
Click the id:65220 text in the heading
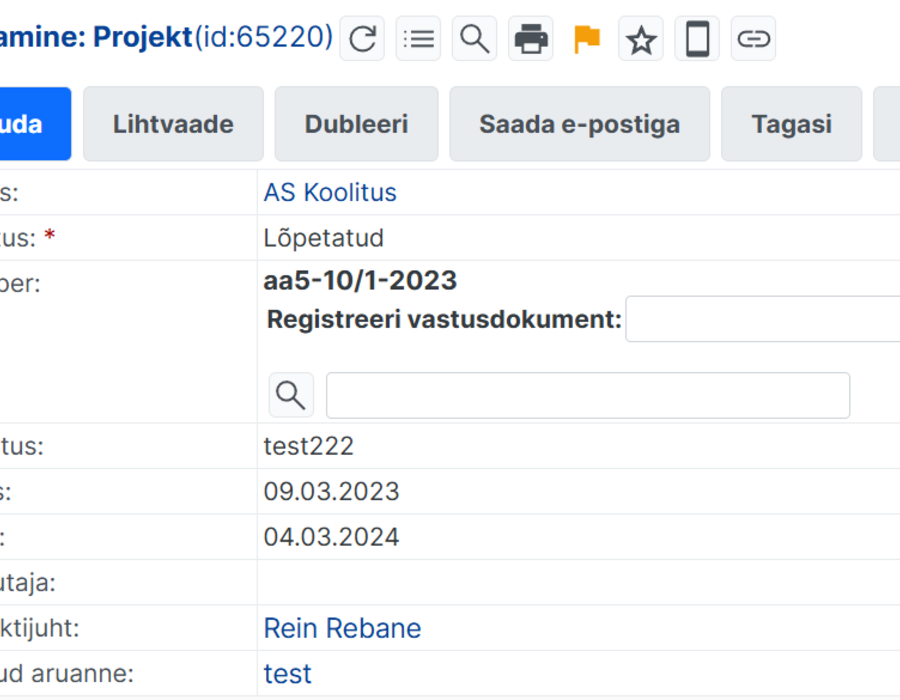coord(264,37)
